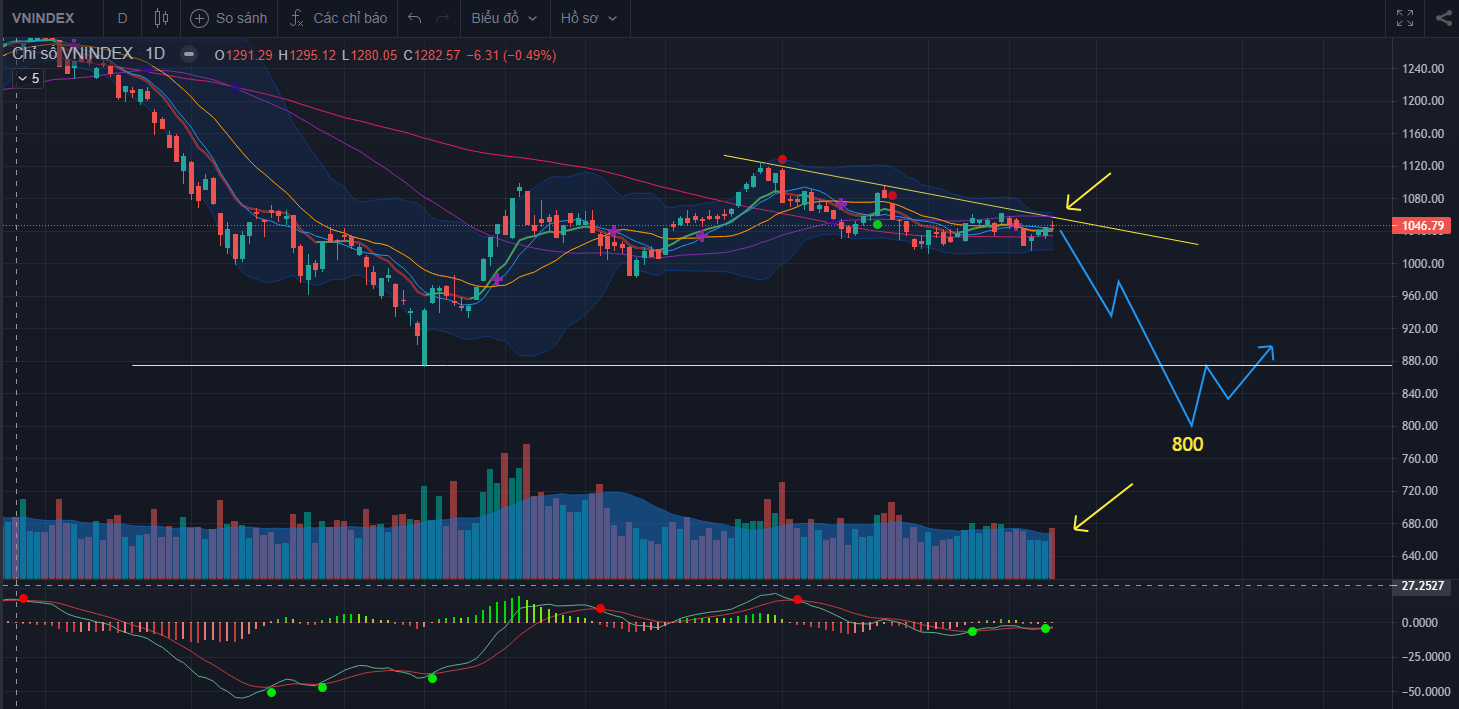Click the close value C1282.57
This screenshot has height=709, width=1459.
coord(431,54)
